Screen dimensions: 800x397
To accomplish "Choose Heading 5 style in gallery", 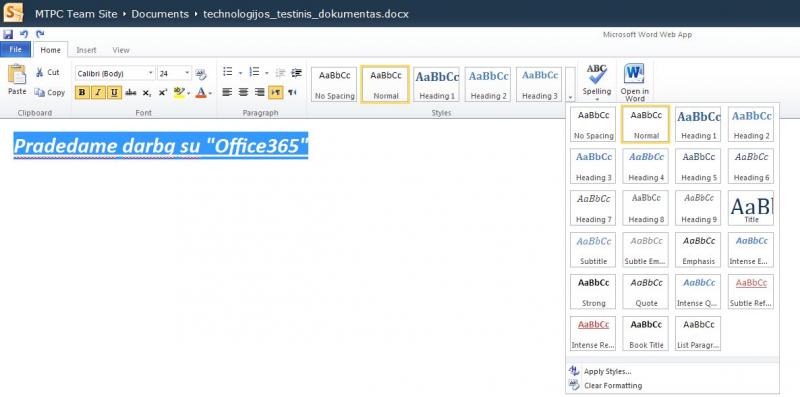I will (x=698, y=166).
